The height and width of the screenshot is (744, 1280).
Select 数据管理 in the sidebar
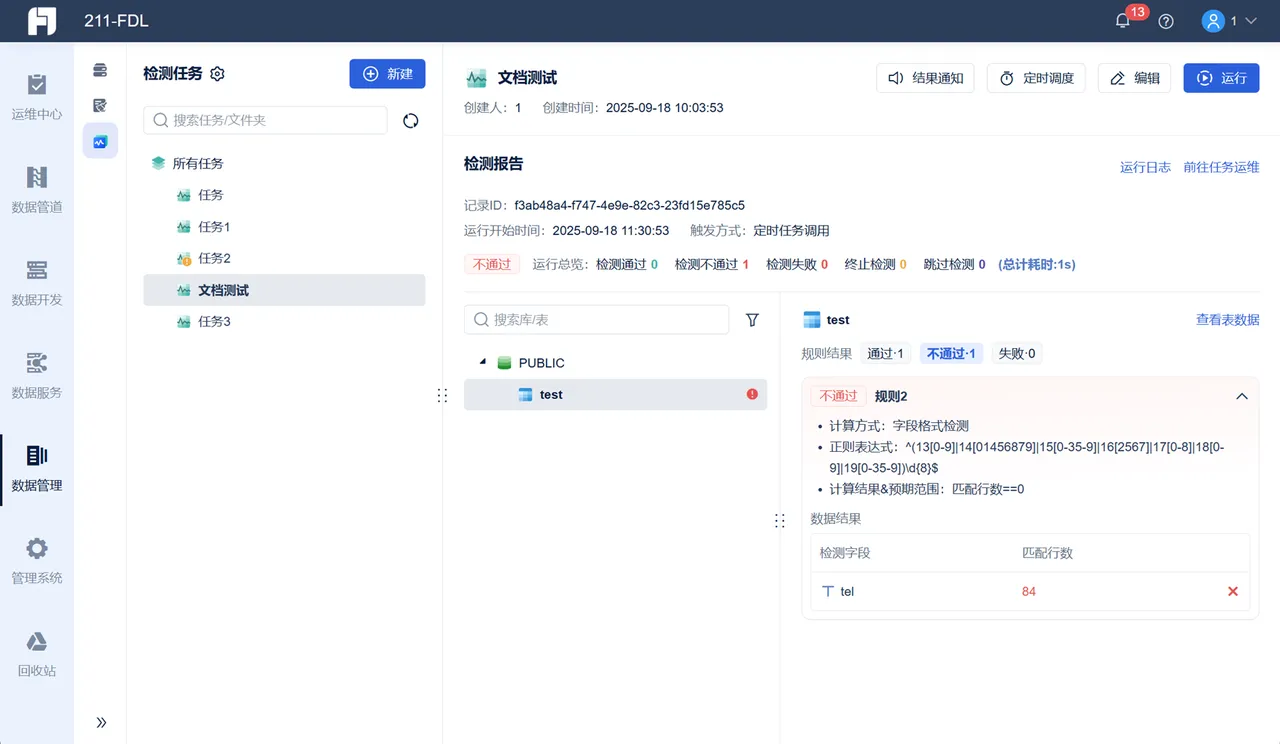pos(37,469)
